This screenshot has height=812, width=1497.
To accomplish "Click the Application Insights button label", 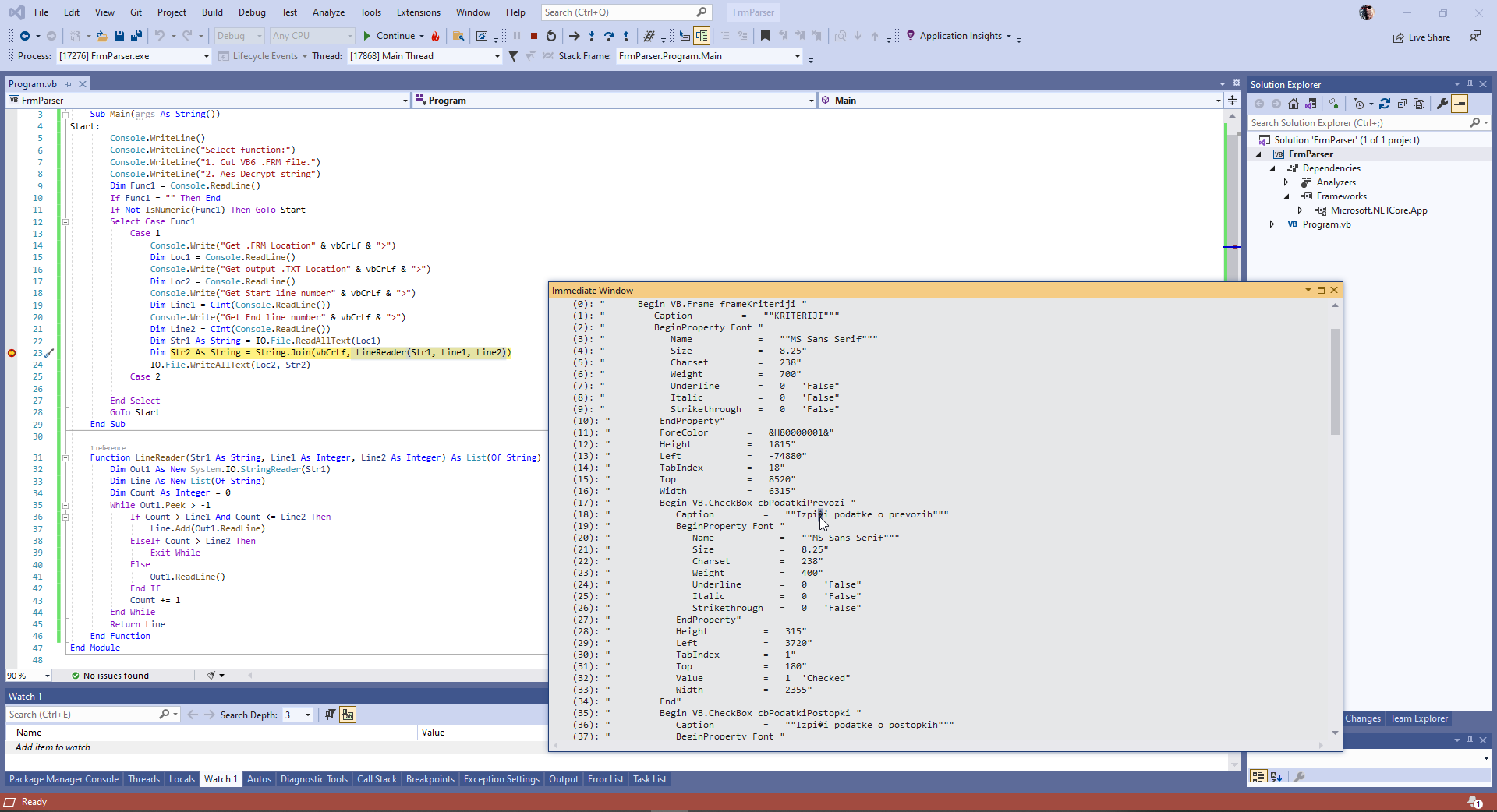I will (x=961, y=36).
